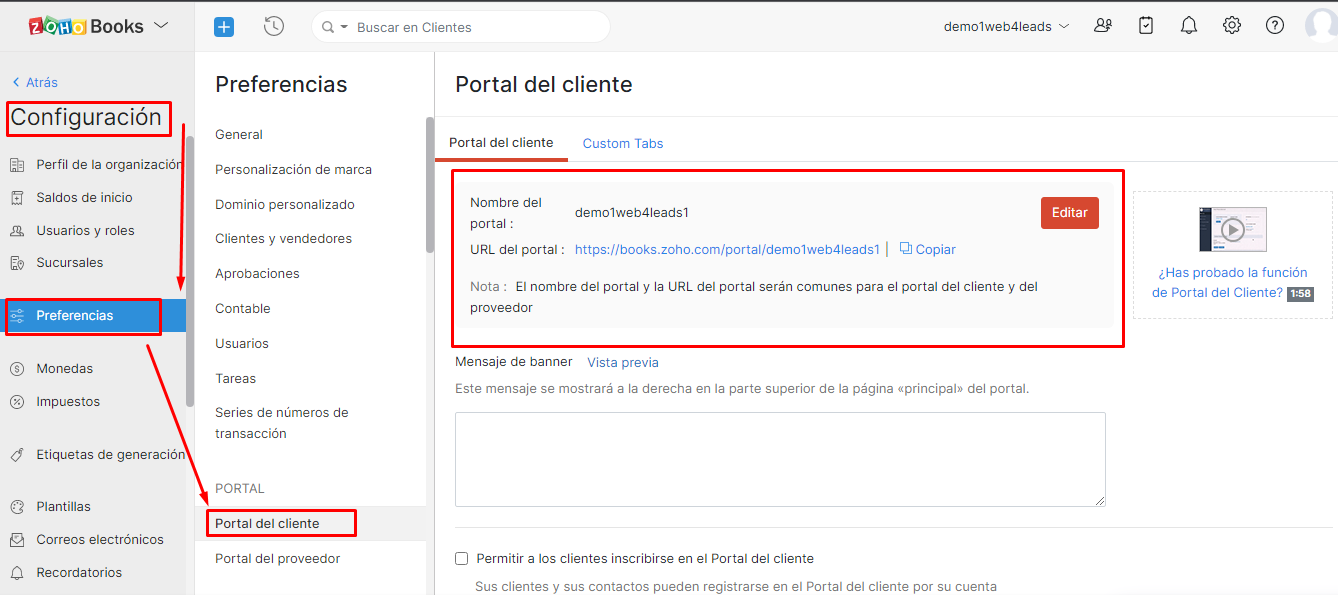Click the Impuestos percent icon

click(17, 402)
